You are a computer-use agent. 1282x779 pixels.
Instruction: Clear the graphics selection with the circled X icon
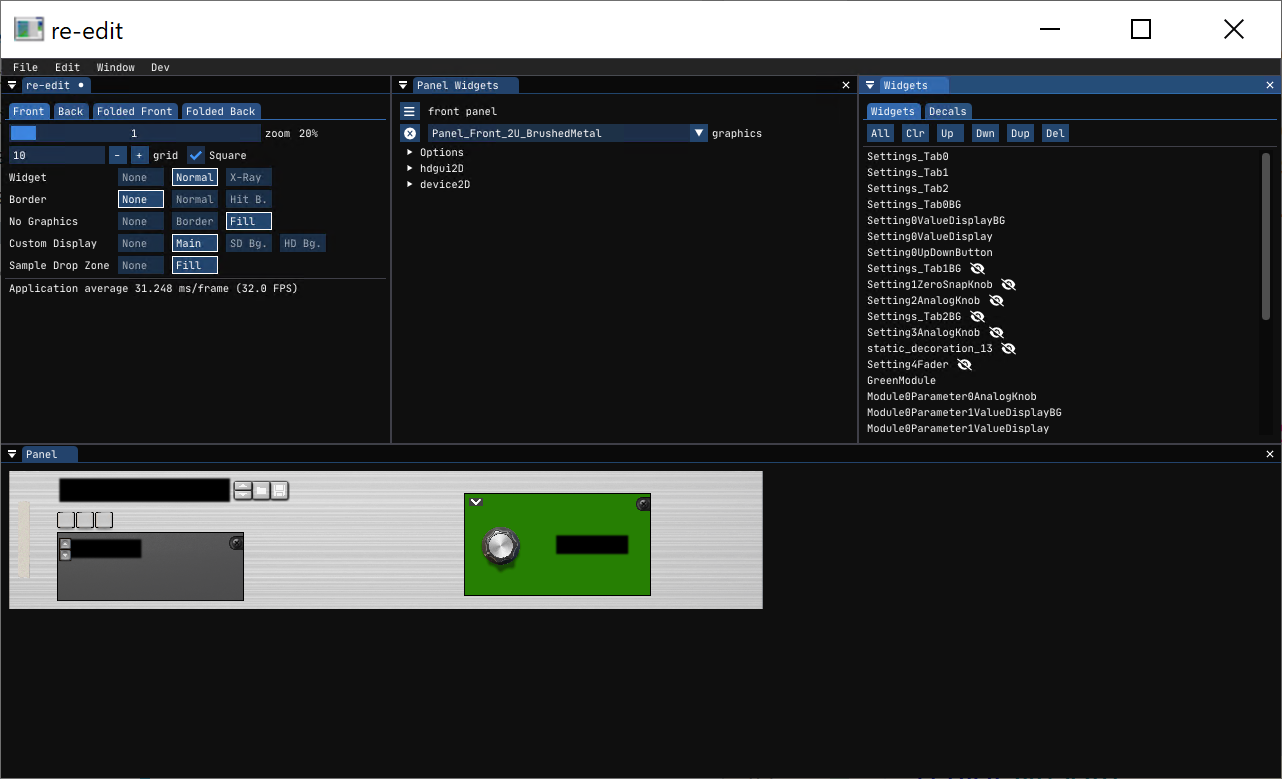(x=409, y=132)
